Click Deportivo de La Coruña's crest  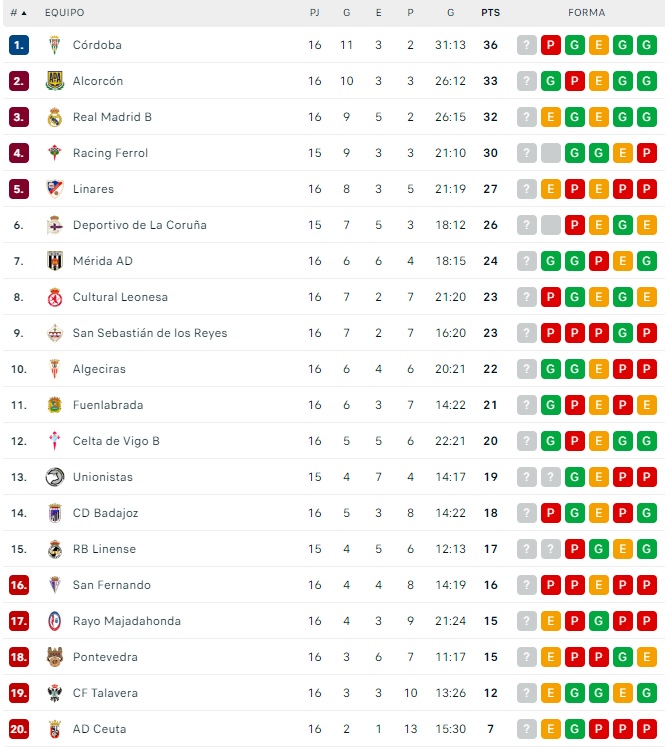click(55, 225)
